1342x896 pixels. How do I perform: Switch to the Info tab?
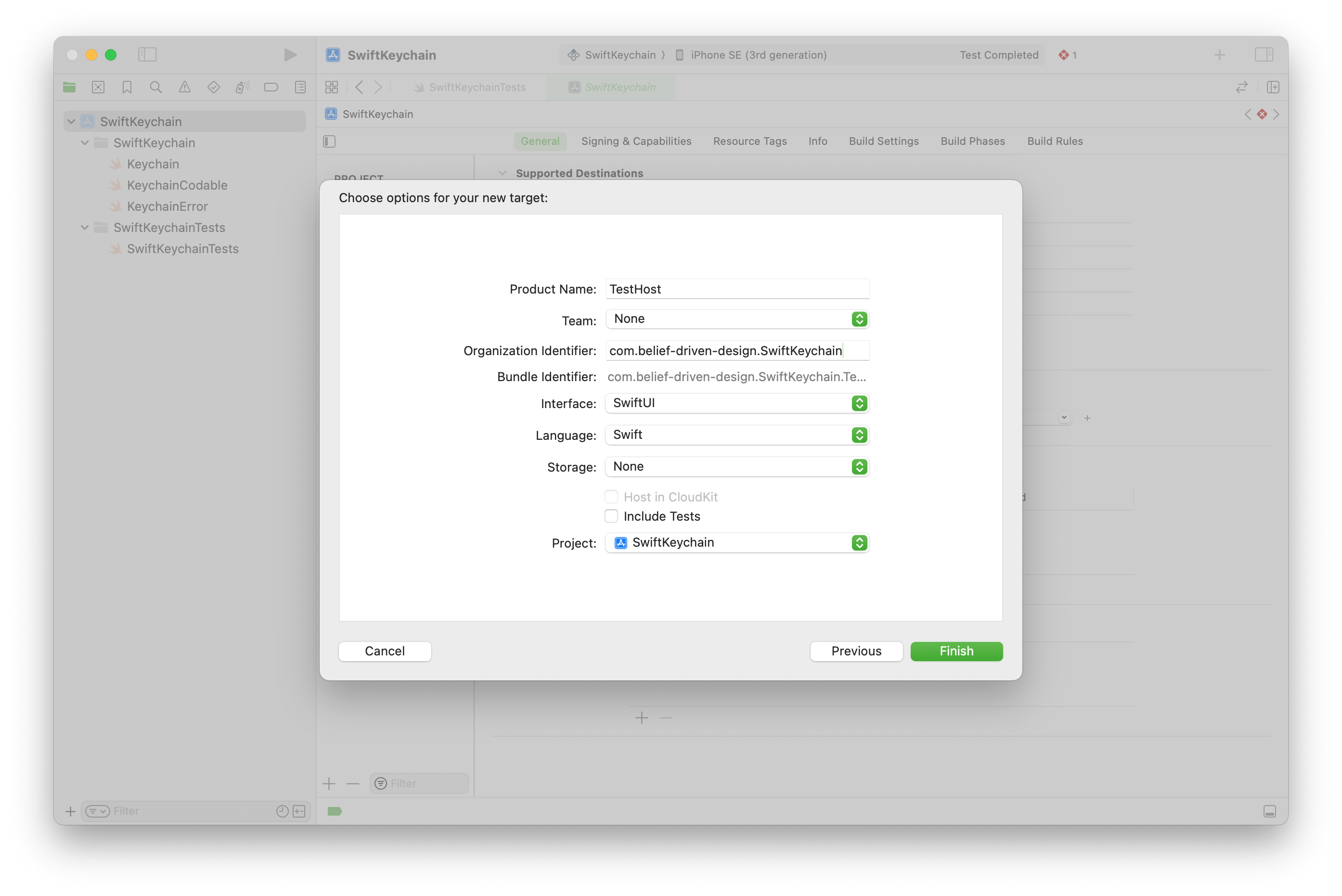point(817,141)
